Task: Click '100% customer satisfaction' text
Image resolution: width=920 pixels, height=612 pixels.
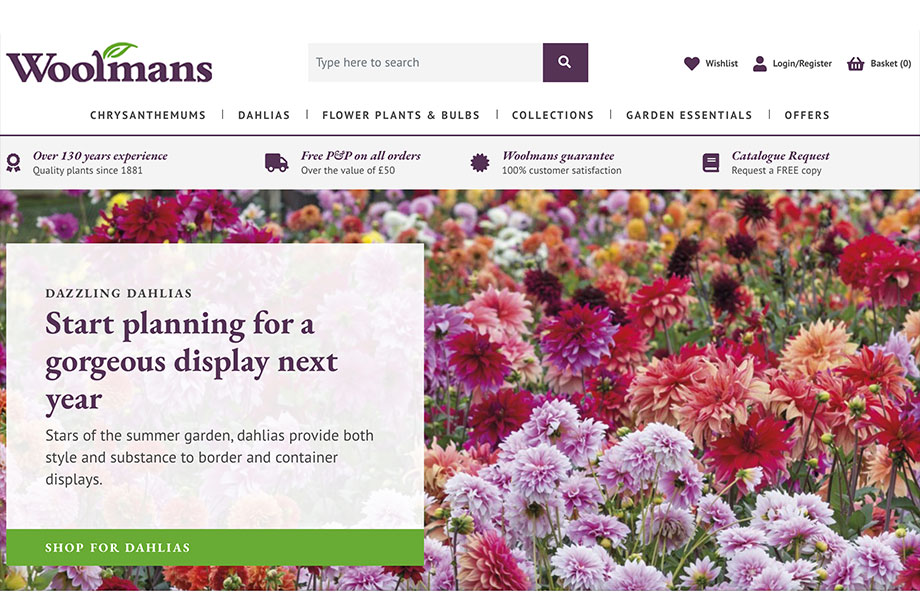Action: pos(562,170)
